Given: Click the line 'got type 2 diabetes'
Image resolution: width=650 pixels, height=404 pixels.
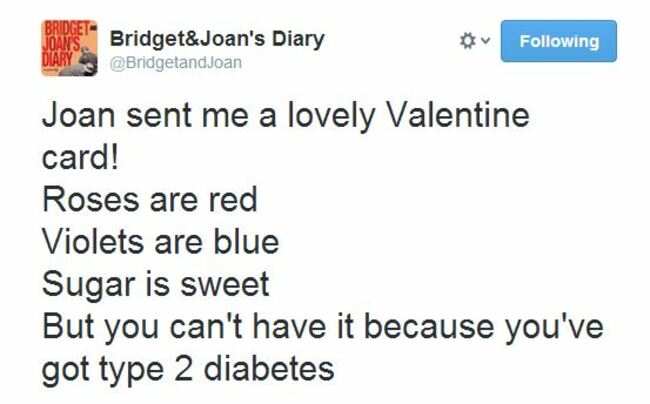Looking at the screenshot, I should (x=188, y=370).
